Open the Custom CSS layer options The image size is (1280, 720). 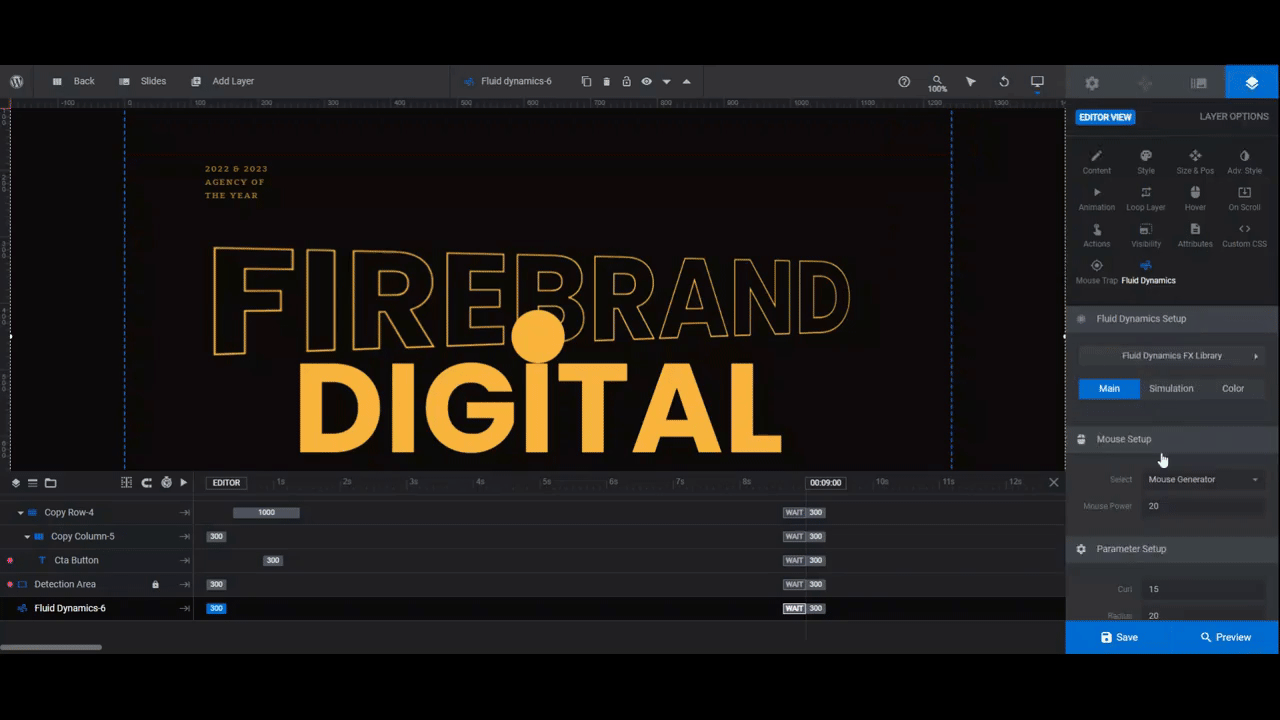tap(1244, 236)
